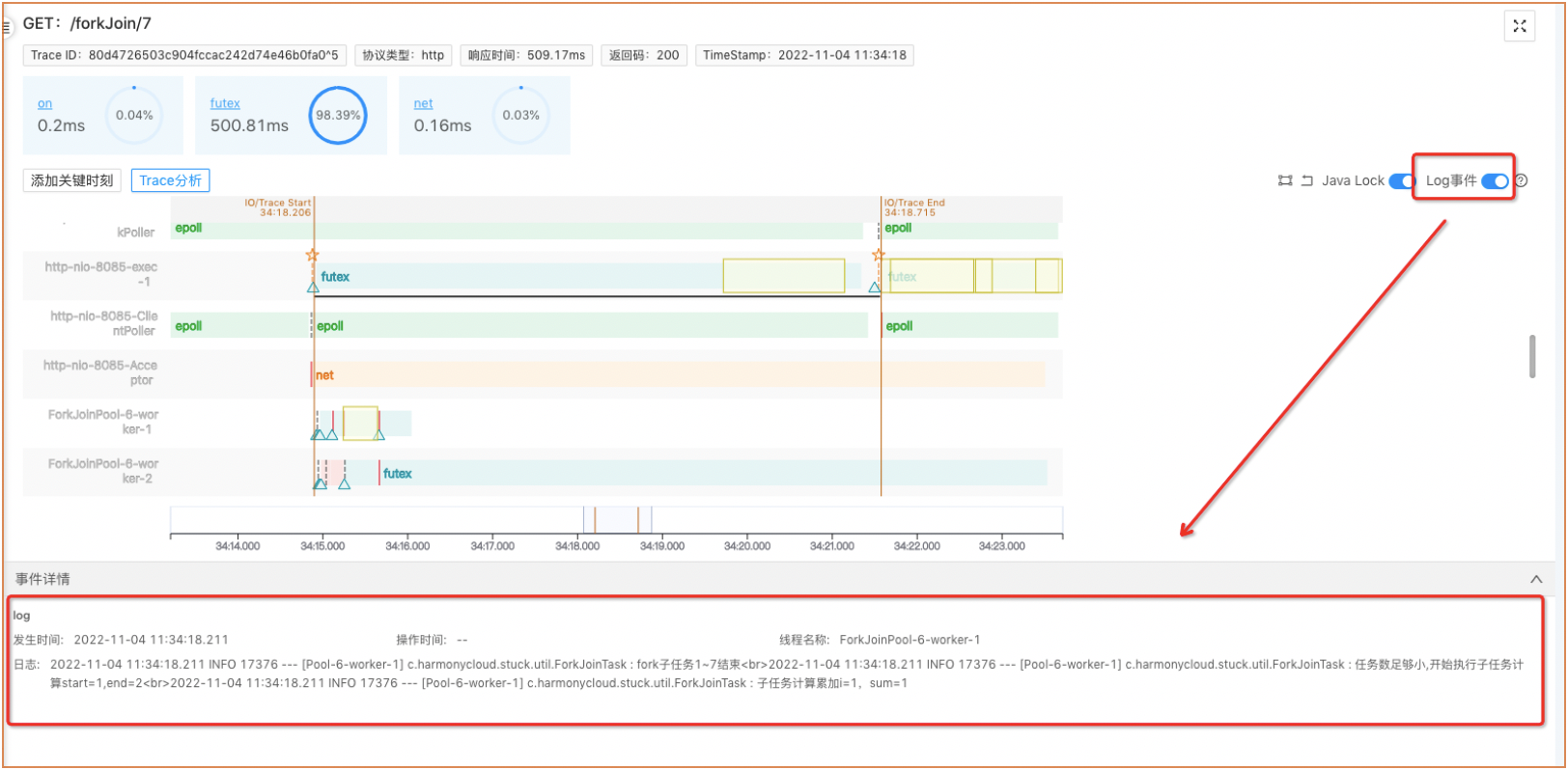Click the vertical scrollbar on the right
The height and width of the screenshot is (770, 1568).
[x=1531, y=356]
